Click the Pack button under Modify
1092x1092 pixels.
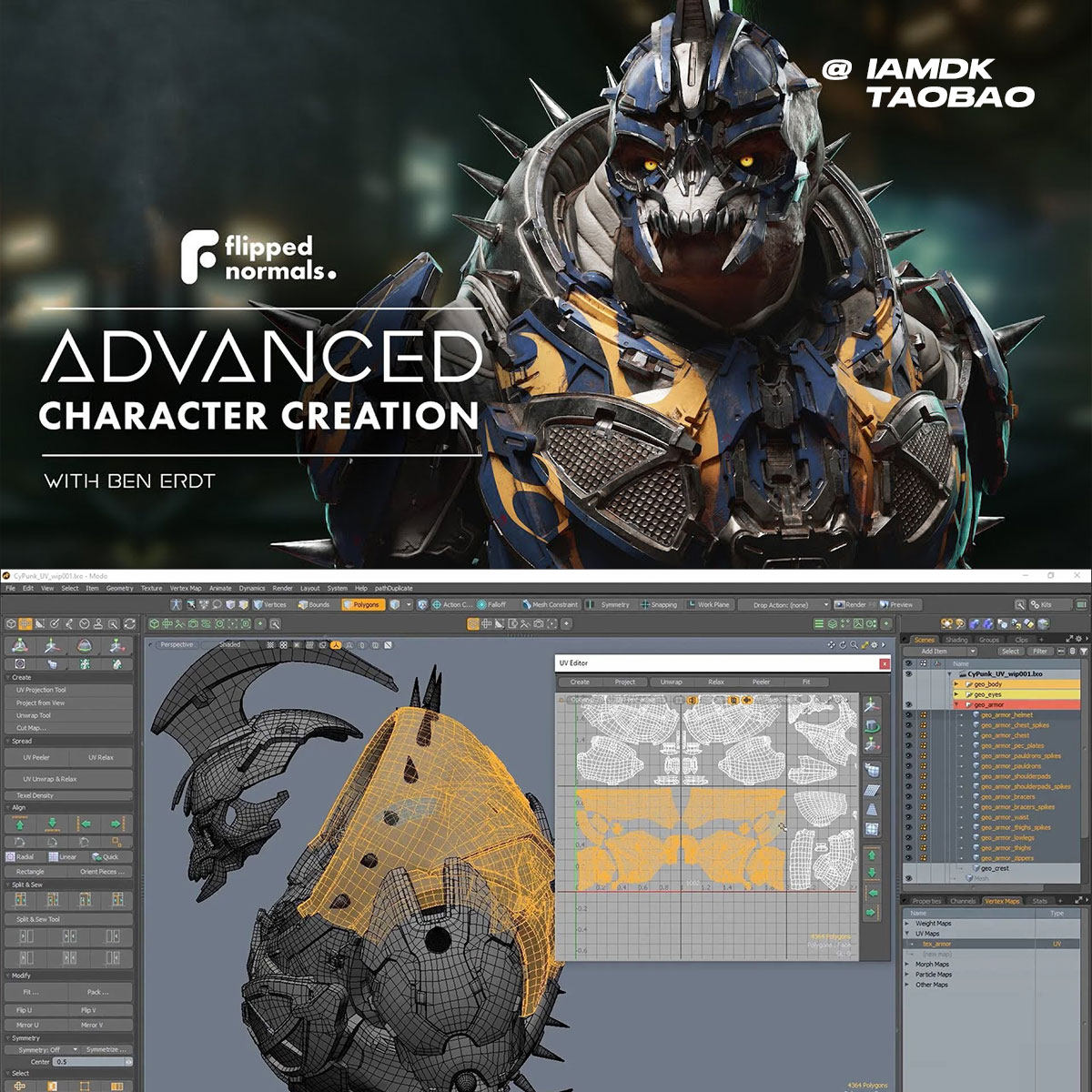tap(97, 993)
